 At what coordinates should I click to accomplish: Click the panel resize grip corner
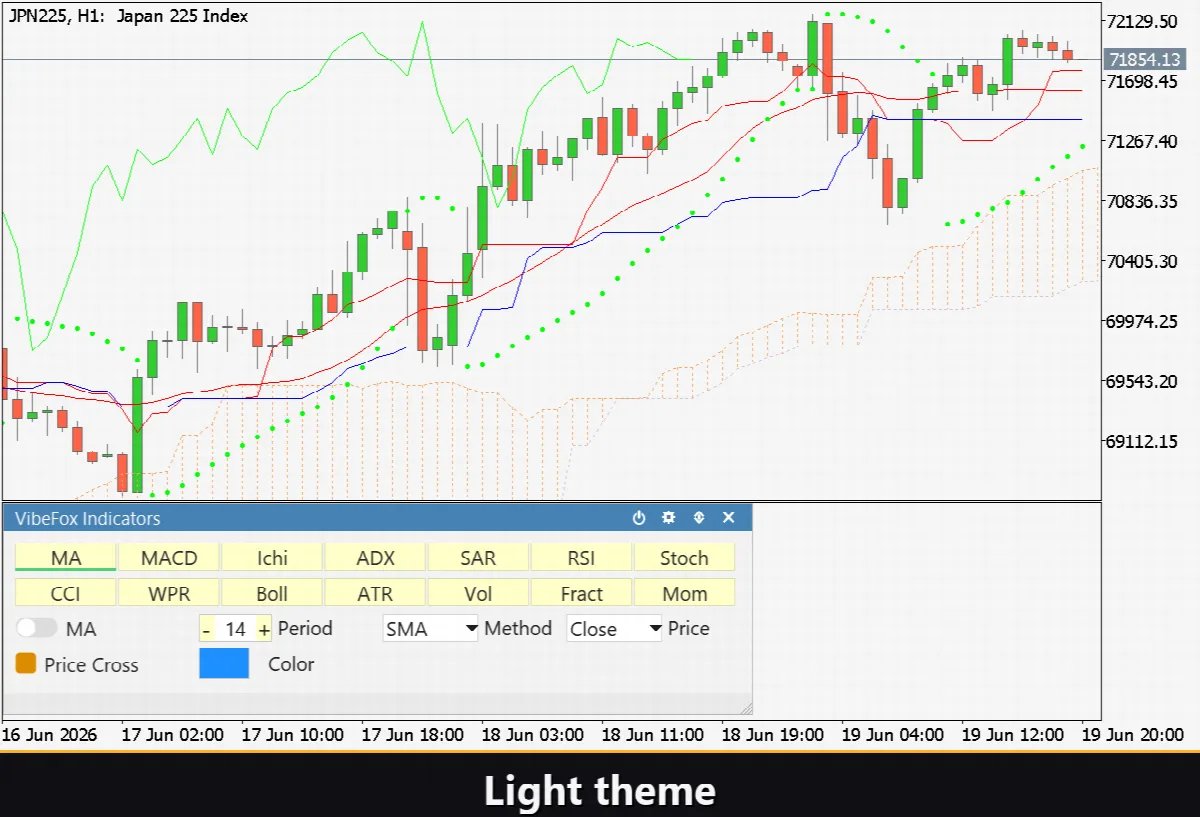(x=746, y=707)
